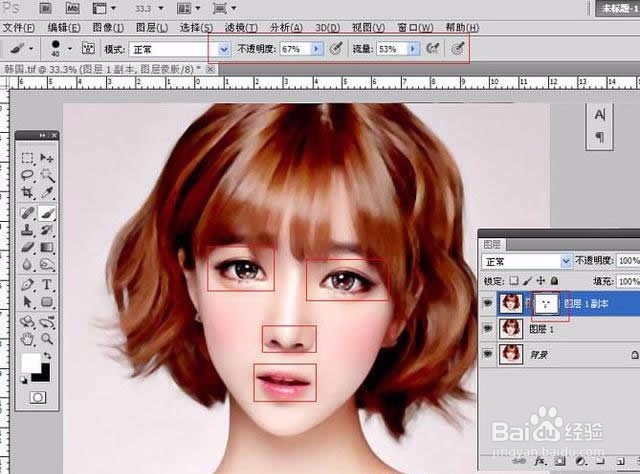This screenshot has width=640, height=474.
Task: Open layer blend mode 正常 dropdown
Action: click(566, 261)
